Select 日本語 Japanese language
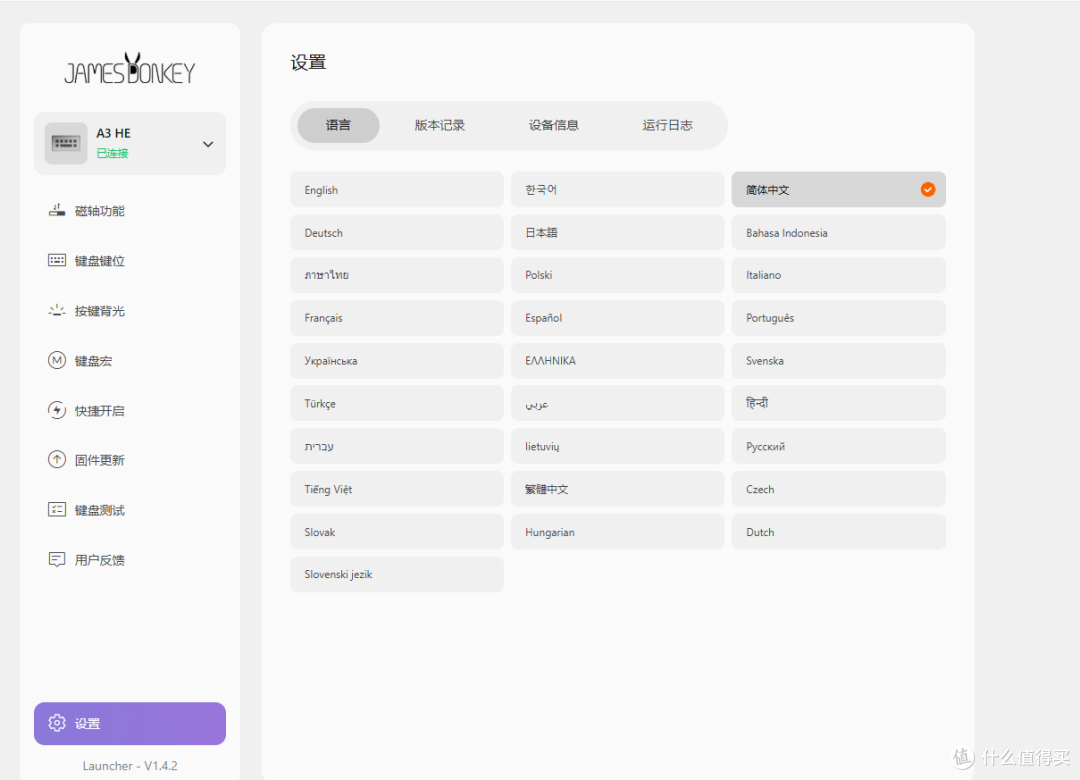 pos(618,232)
